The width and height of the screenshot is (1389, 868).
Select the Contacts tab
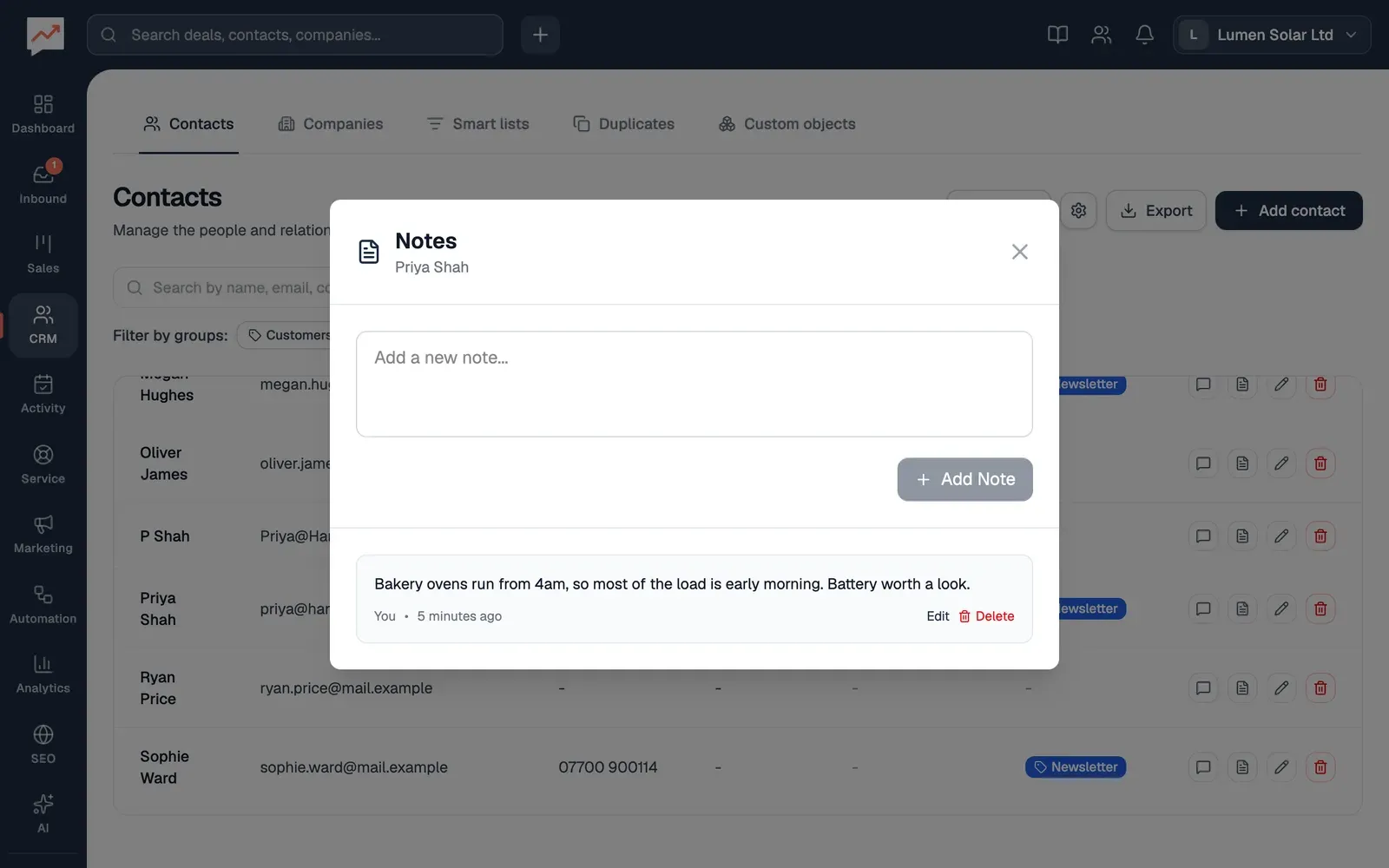[x=188, y=124]
